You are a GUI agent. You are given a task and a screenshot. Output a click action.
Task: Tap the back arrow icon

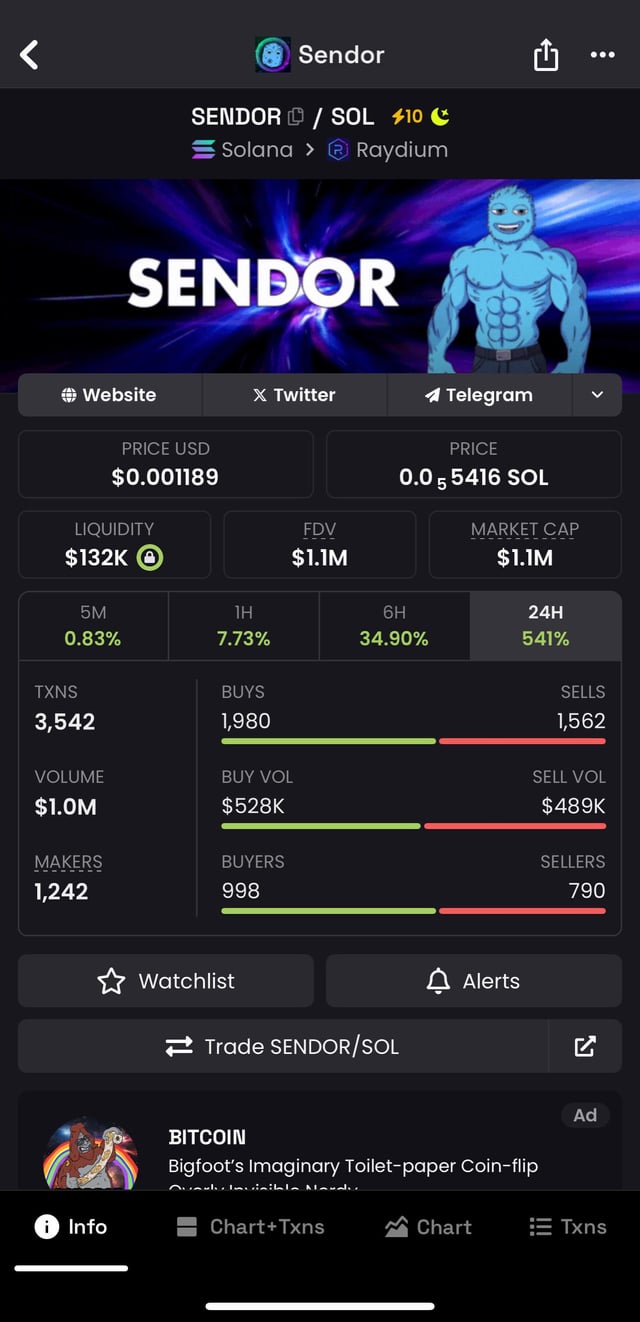pos(30,55)
